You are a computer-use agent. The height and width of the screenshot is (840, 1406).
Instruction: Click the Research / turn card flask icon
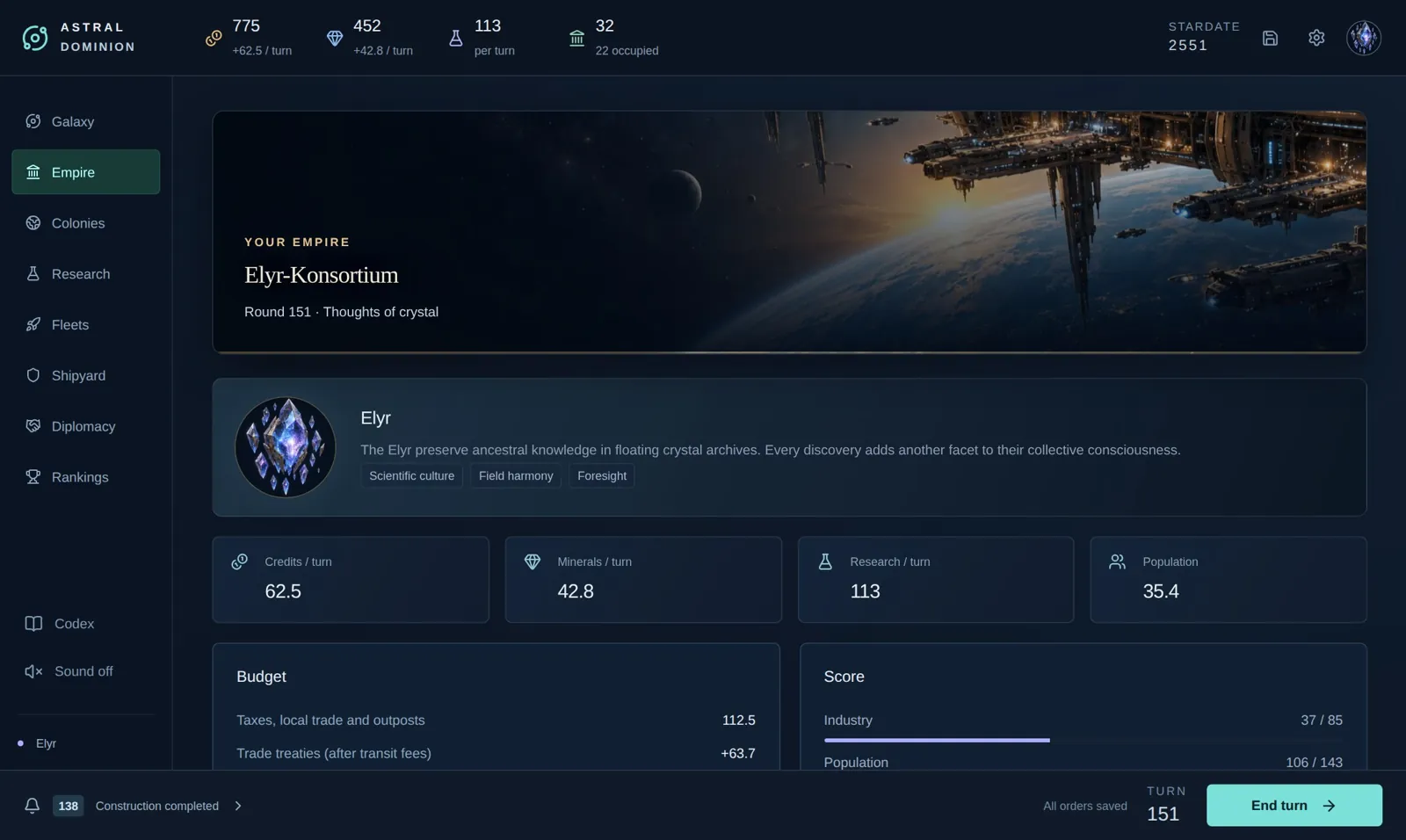coord(825,561)
